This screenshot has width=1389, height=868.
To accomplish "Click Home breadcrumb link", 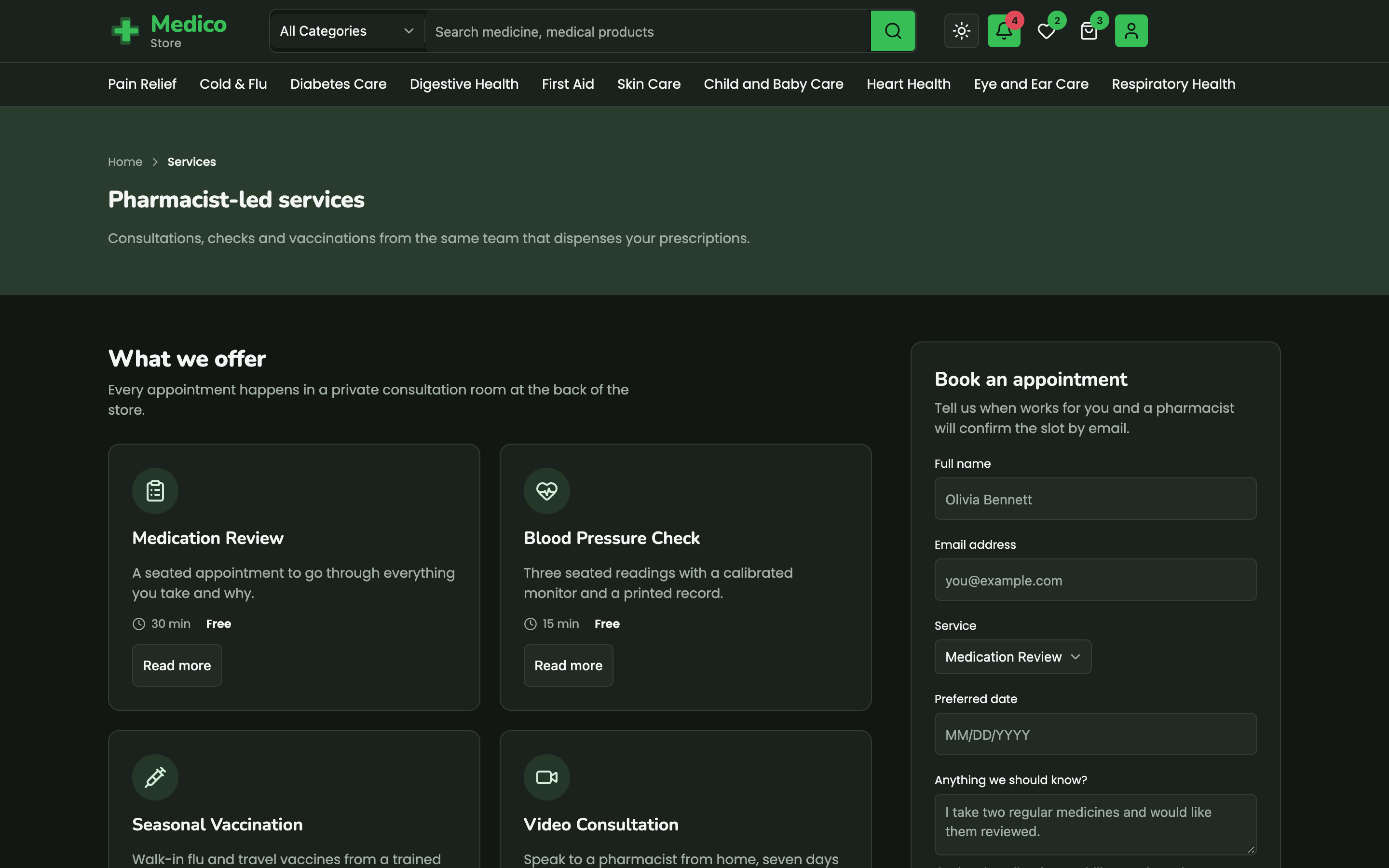I will (x=125, y=162).
